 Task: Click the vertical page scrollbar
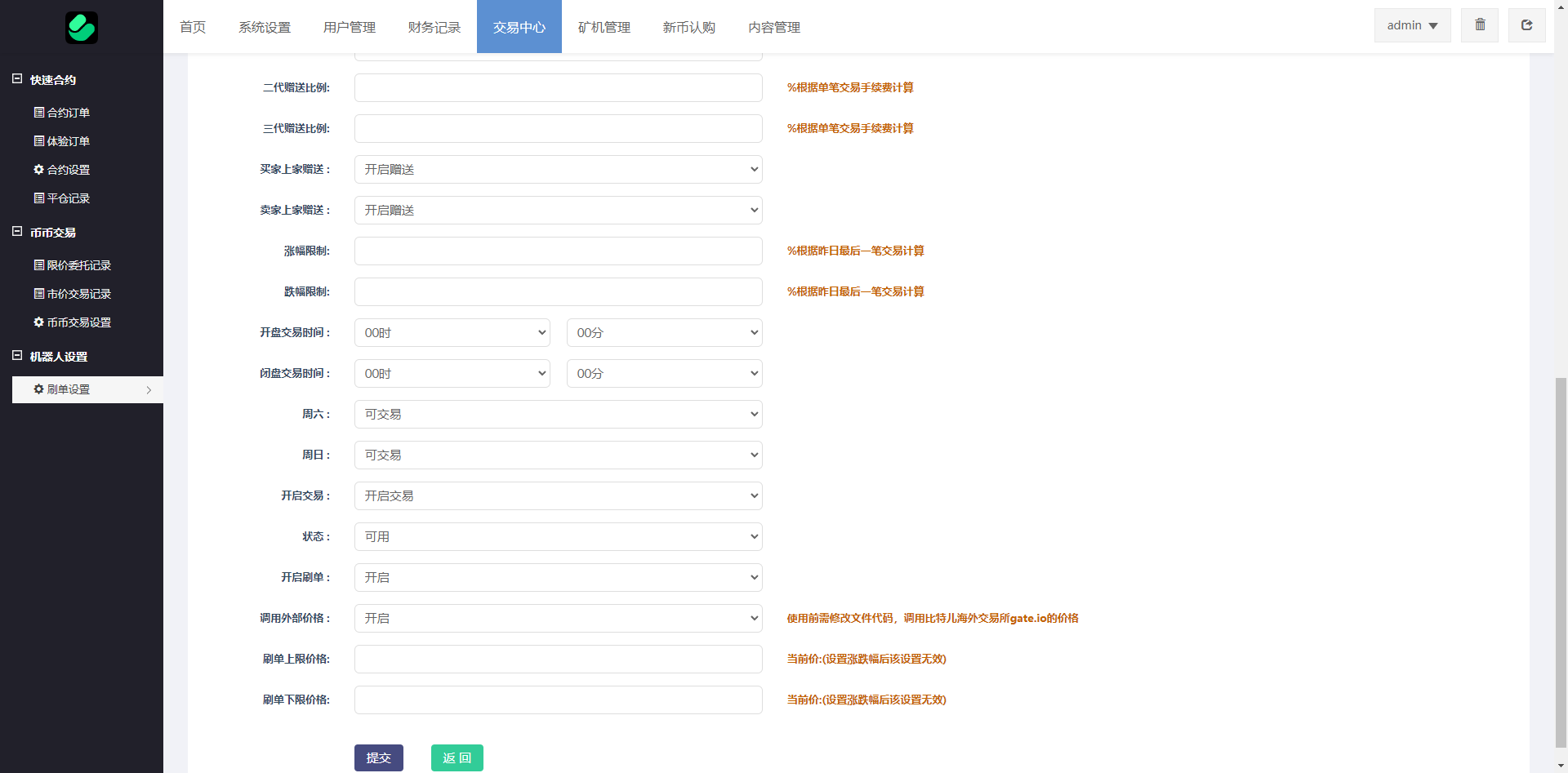click(x=1561, y=563)
